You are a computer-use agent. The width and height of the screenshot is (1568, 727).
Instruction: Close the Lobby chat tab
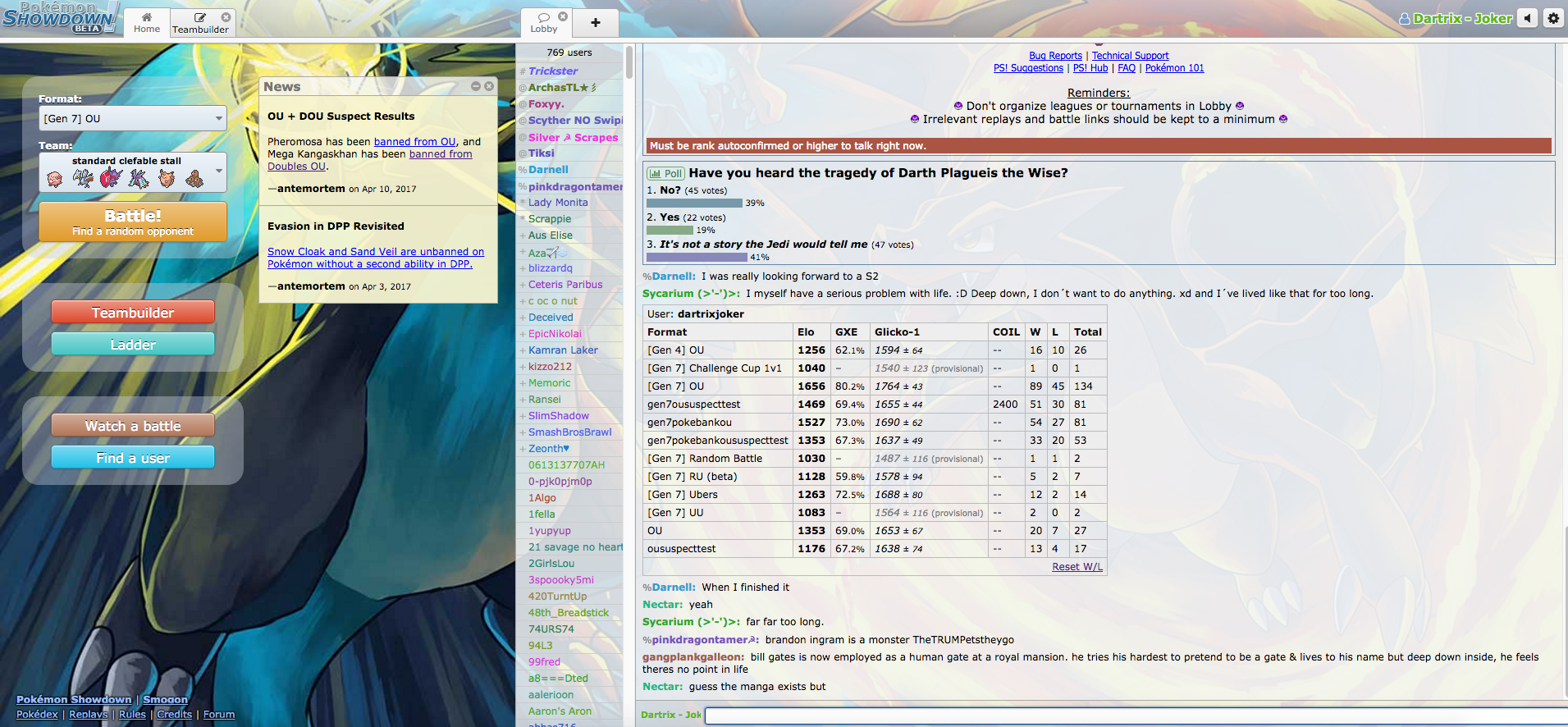pos(563,16)
